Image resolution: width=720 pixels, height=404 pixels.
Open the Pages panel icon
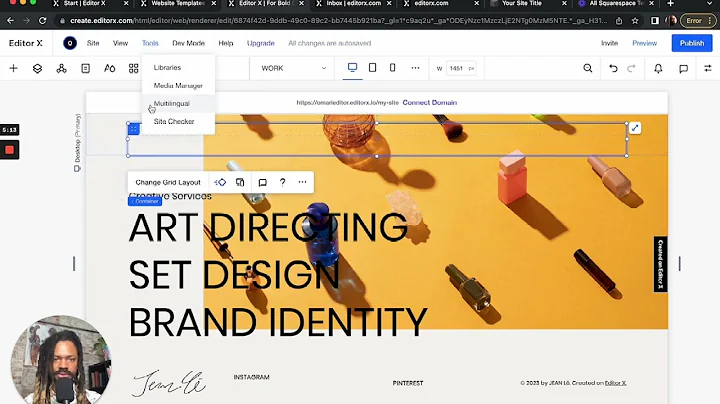(x=85, y=68)
